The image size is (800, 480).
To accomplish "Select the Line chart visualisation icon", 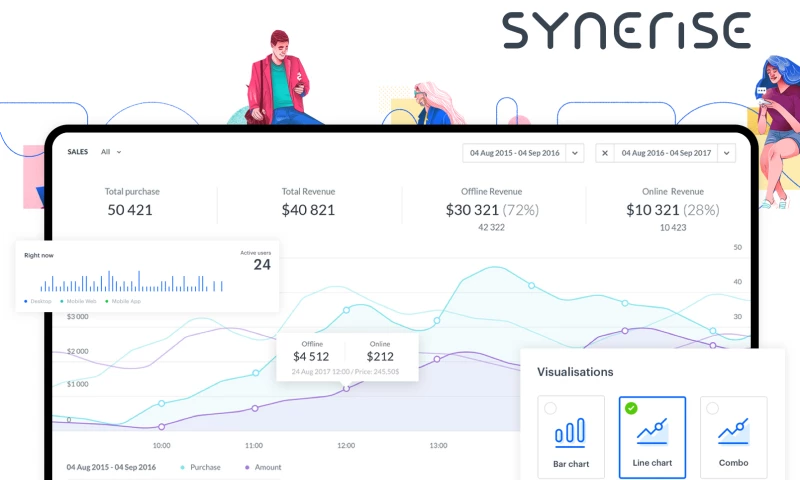I will [x=652, y=432].
